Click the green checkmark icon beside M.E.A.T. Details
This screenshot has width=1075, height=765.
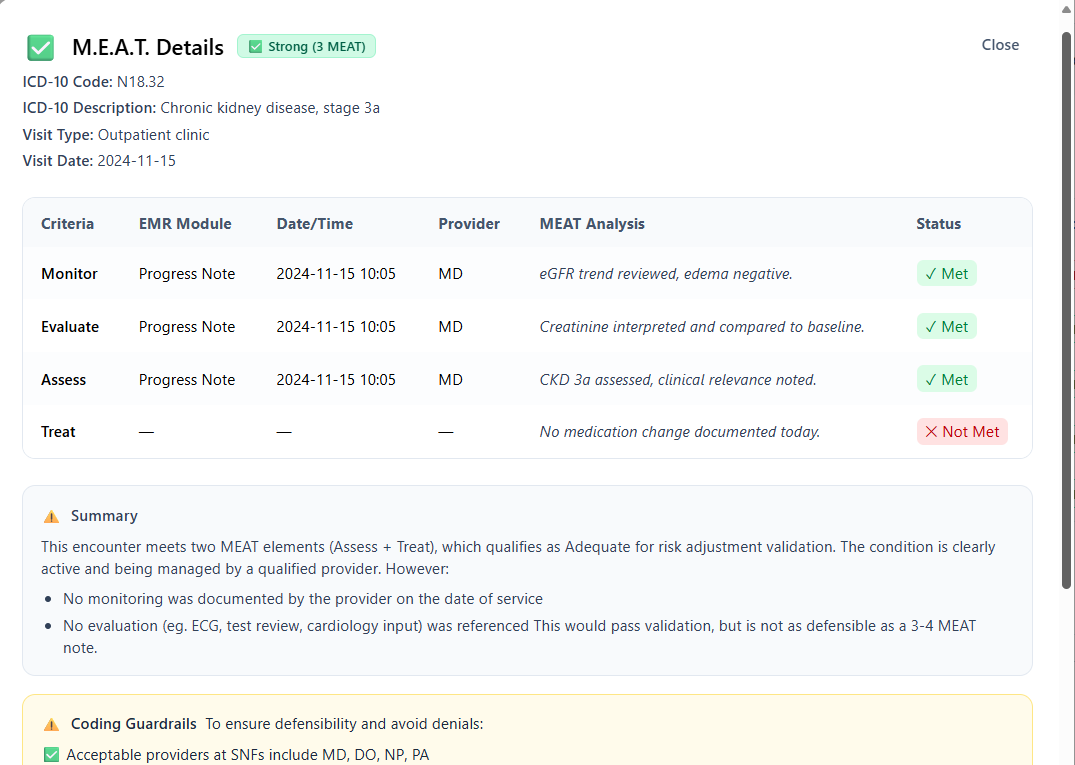pyautogui.click(x=41, y=47)
